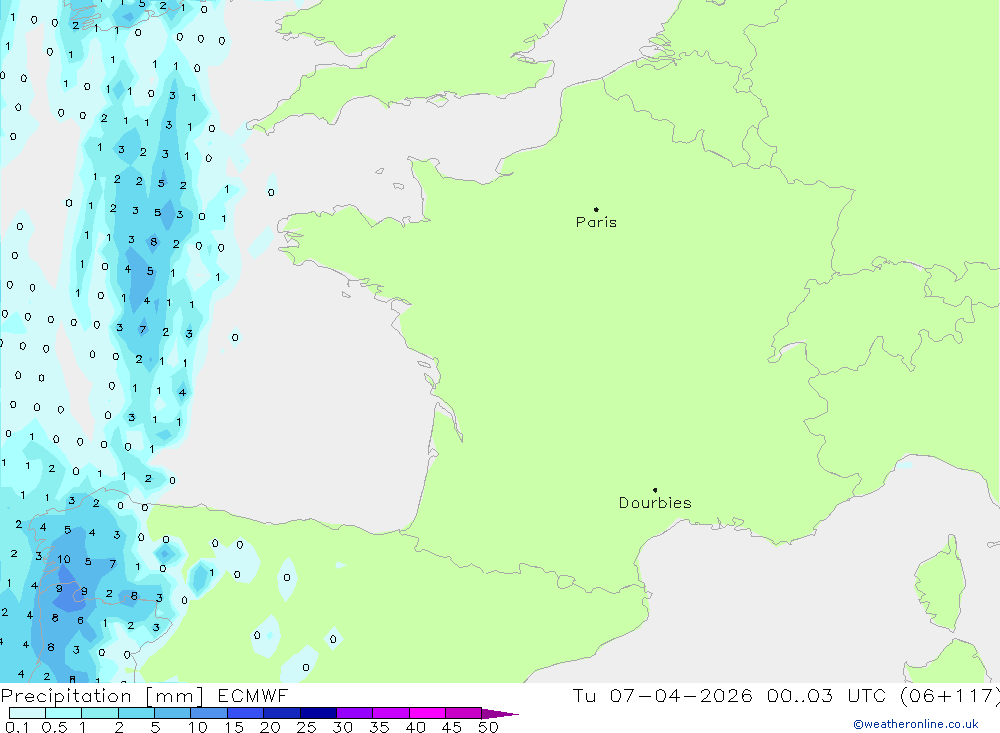Image resolution: width=1000 pixels, height=733 pixels.
Task: Click the '0.1' legend scale label
Action: [17, 727]
